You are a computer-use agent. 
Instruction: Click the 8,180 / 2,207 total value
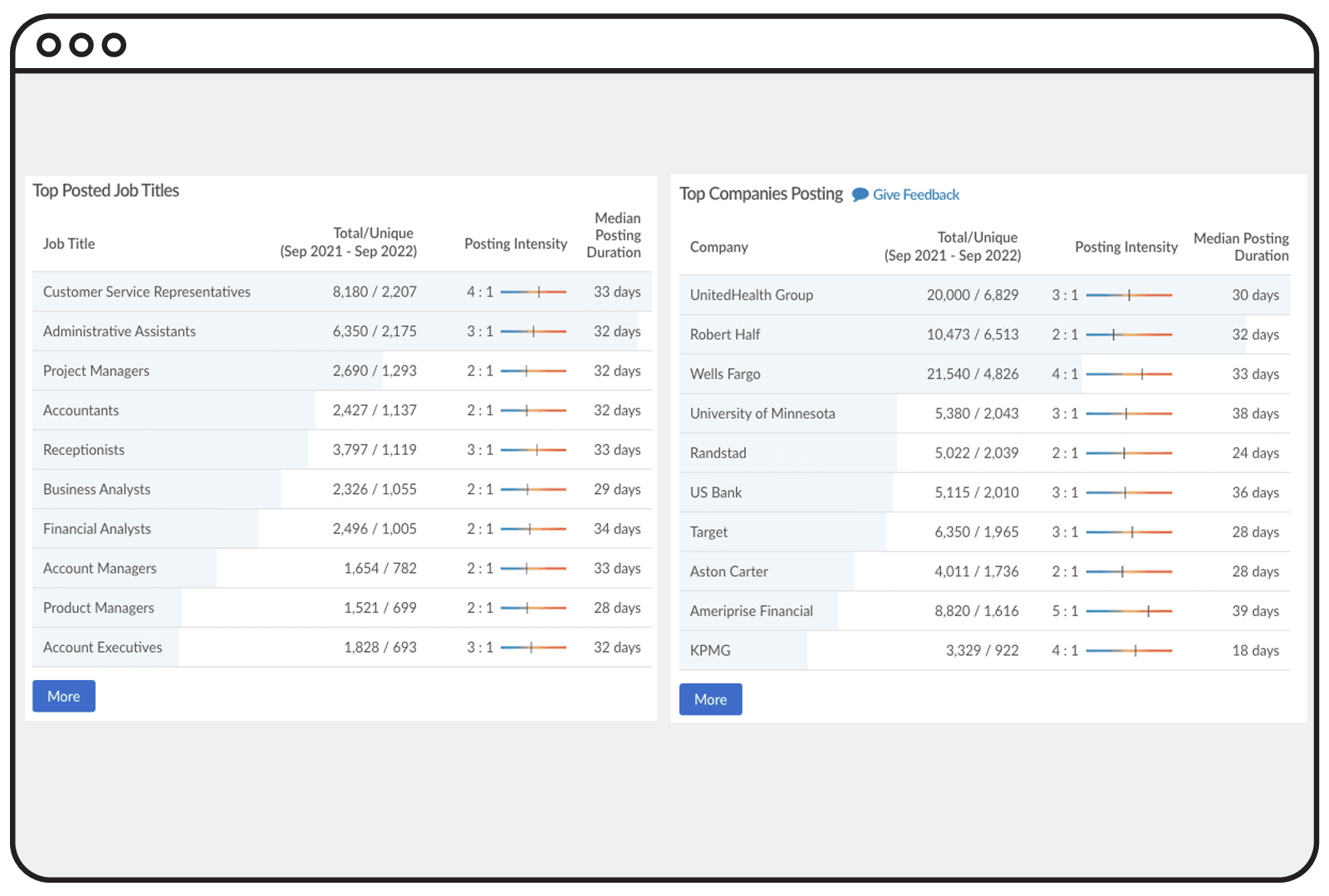pos(375,291)
